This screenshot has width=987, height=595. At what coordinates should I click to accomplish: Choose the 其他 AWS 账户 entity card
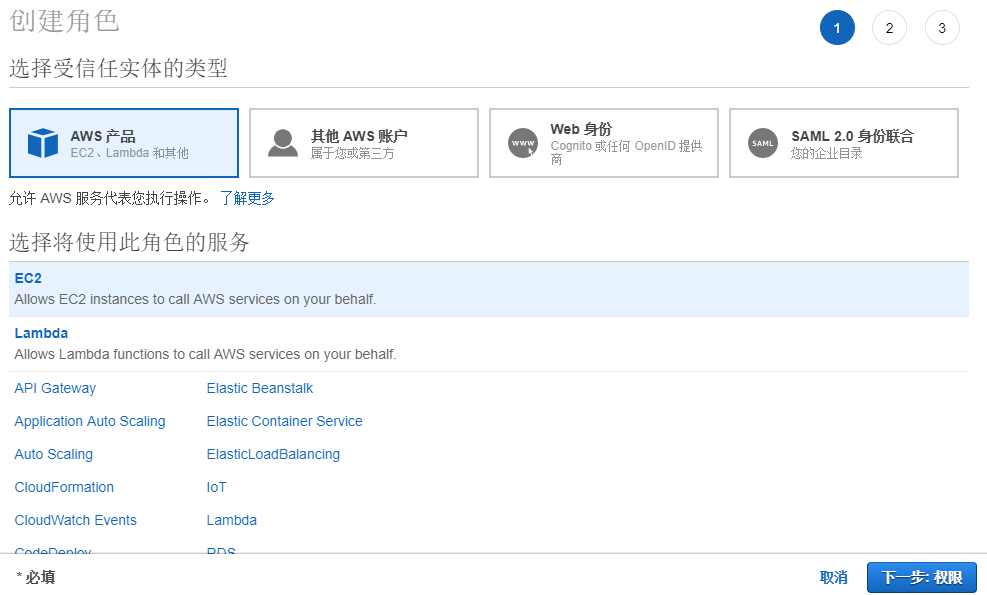(x=364, y=143)
